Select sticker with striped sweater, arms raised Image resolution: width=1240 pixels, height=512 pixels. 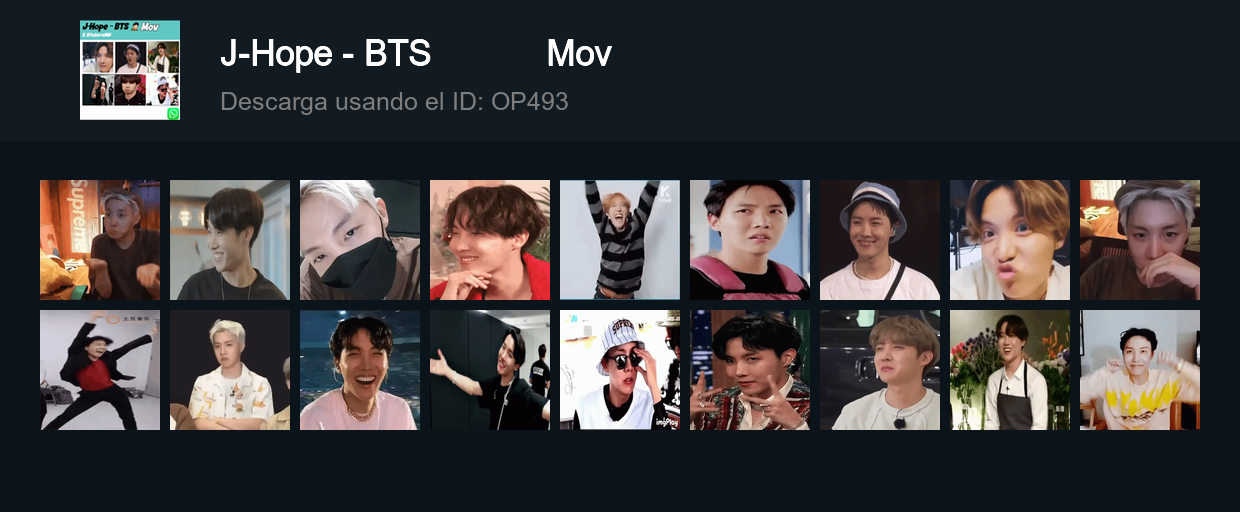pyautogui.click(x=620, y=240)
